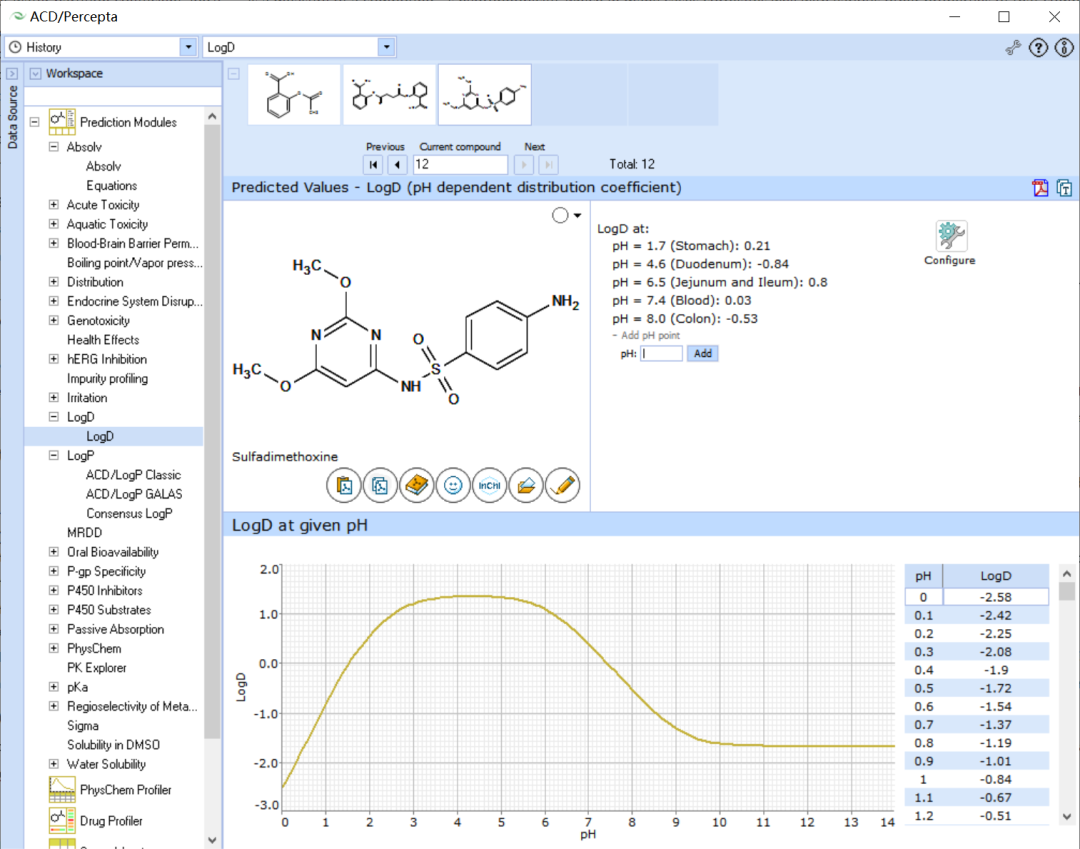Collapse the LogP tree node

[54, 455]
